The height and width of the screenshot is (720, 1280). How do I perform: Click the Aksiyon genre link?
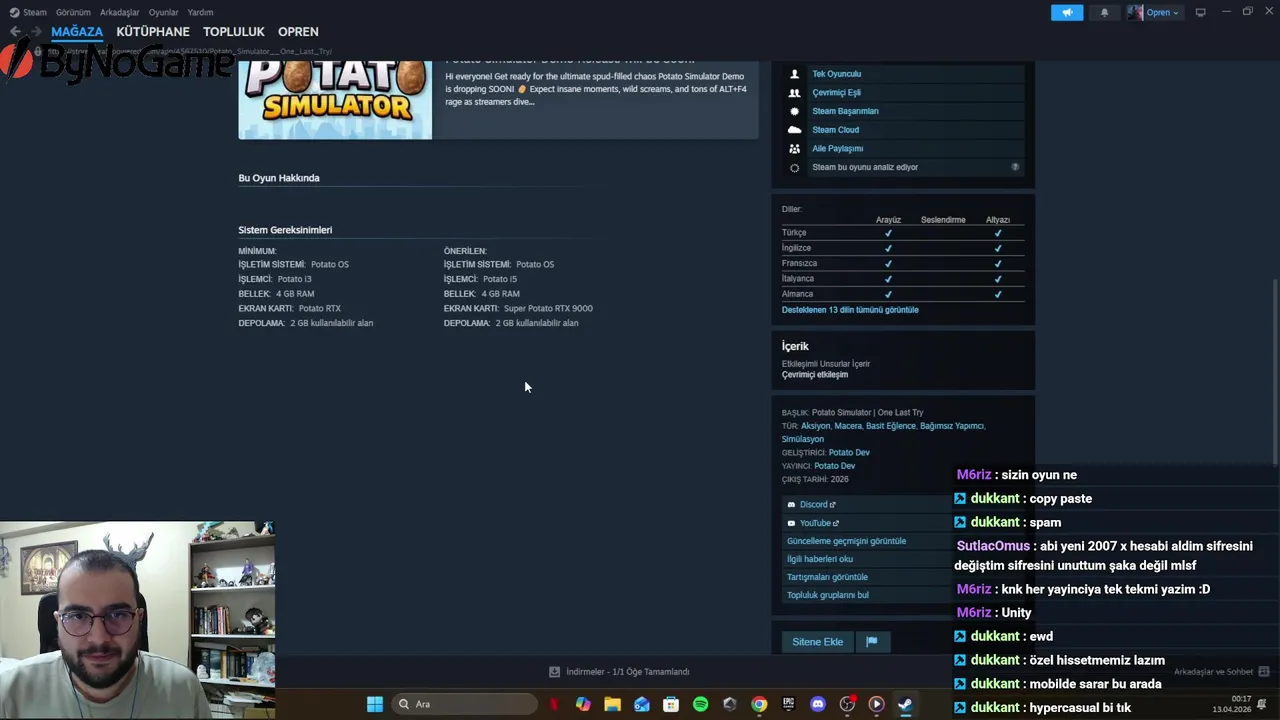815,426
